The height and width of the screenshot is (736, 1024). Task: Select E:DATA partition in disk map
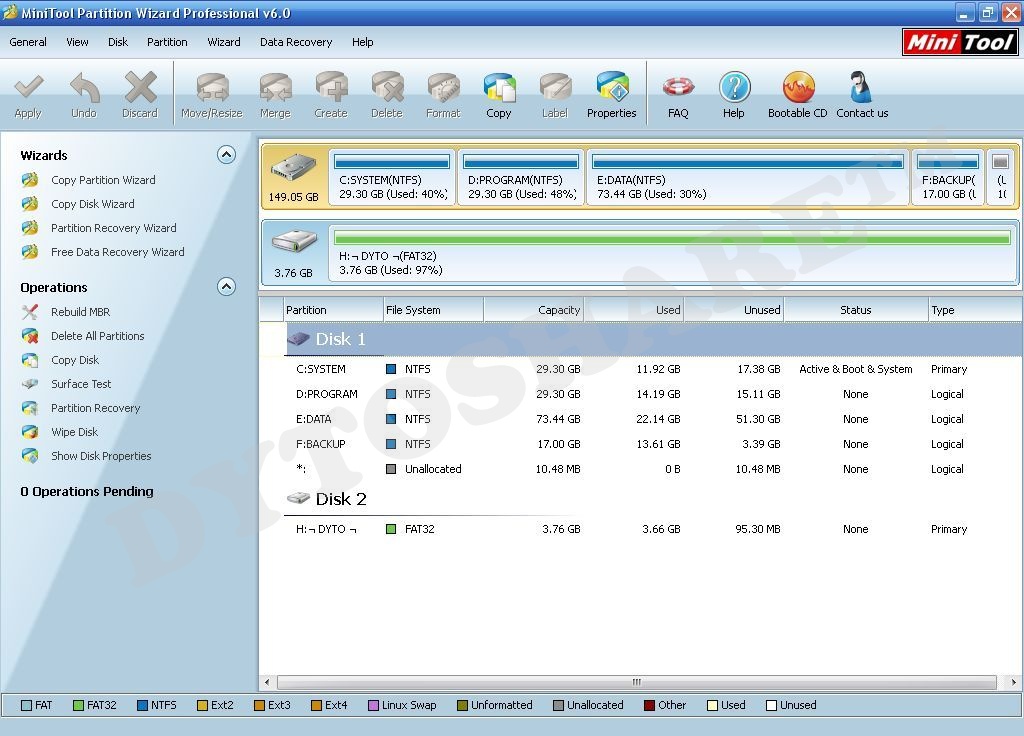[748, 177]
